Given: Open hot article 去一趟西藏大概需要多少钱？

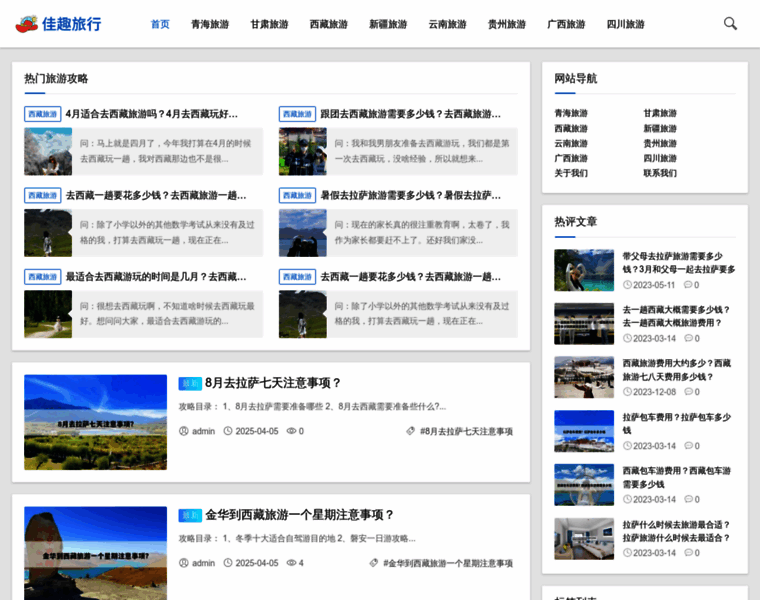Looking at the screenshot, I should coord(676,316).
